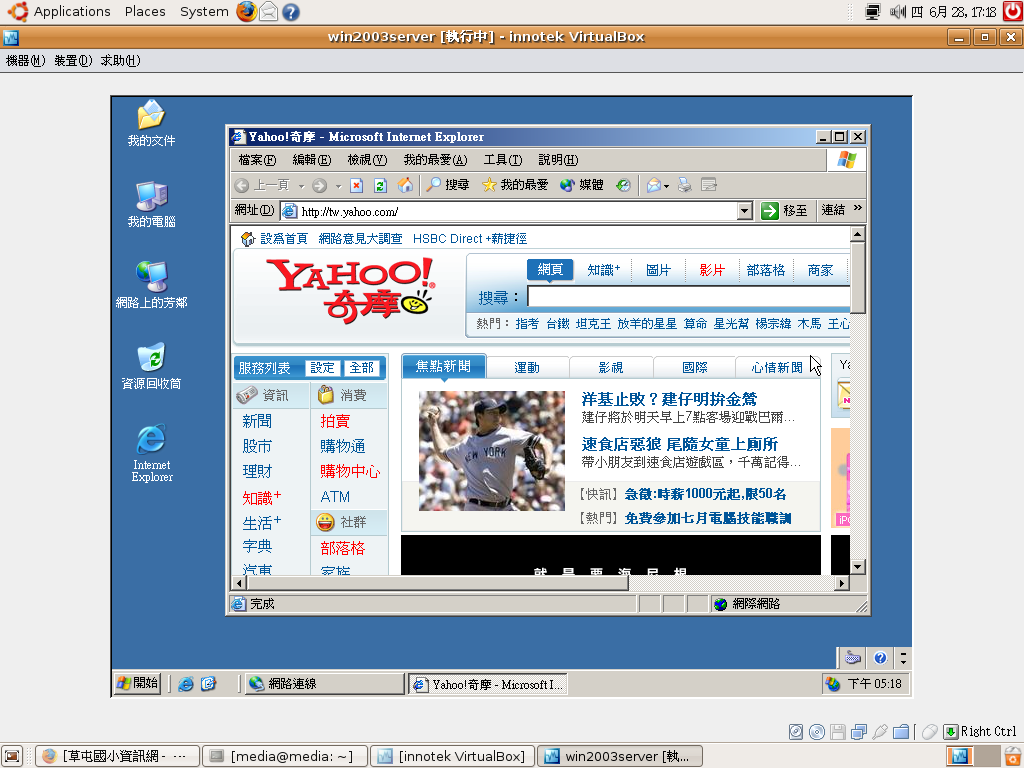Open the Forward button history dropdown arrow
Image resolution: width=1024 pixels, height=768 pixels.
[338, 186]
